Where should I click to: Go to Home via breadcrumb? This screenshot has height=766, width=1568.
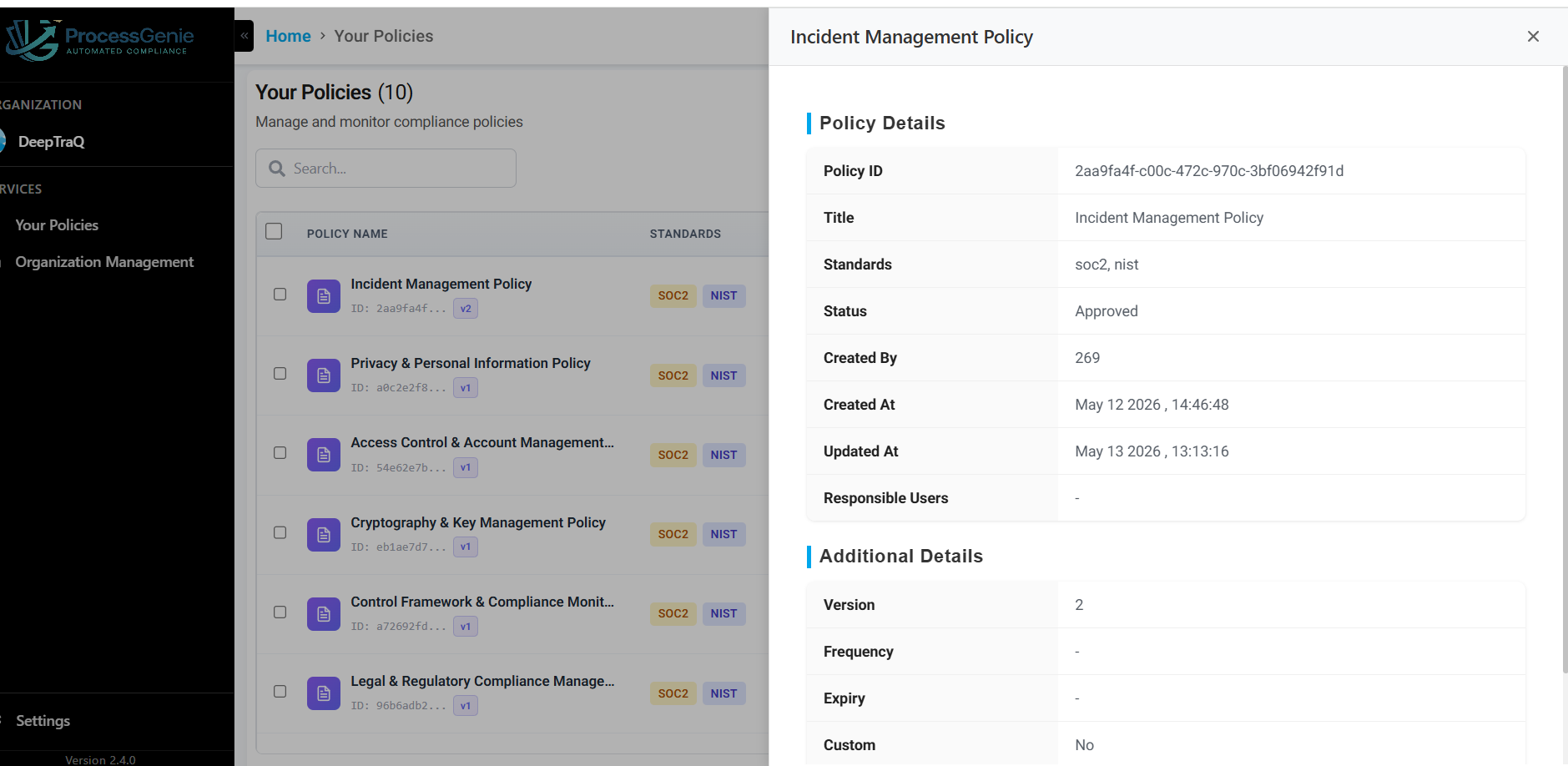click(x=288, y=36)
